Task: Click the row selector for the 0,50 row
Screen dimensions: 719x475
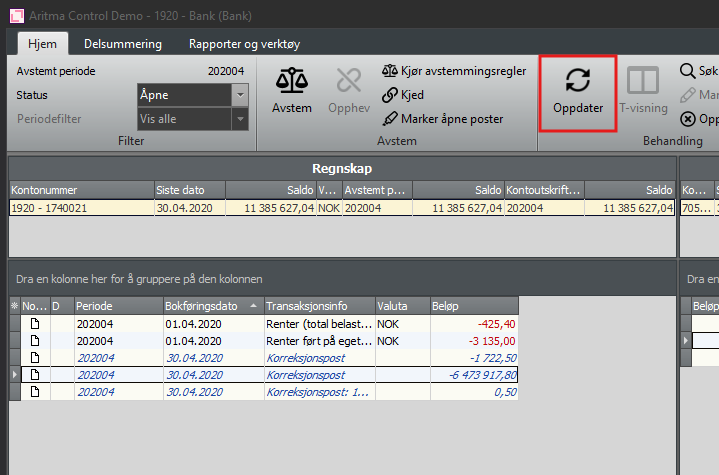Action: [14, 391]
